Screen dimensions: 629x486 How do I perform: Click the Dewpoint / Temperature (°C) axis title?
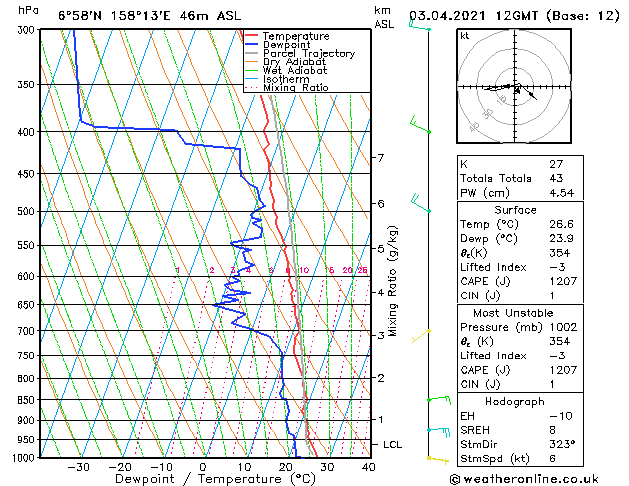tap(215, 479)
